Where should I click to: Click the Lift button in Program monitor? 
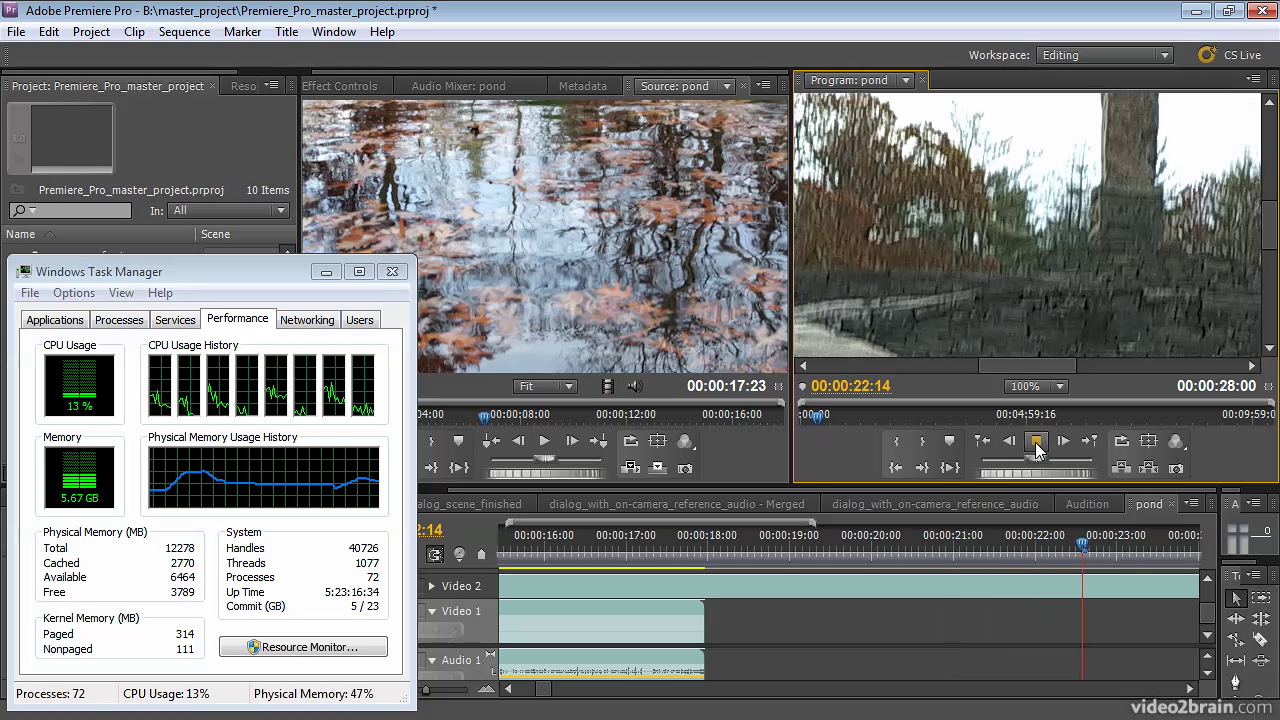coord(1122,467)
